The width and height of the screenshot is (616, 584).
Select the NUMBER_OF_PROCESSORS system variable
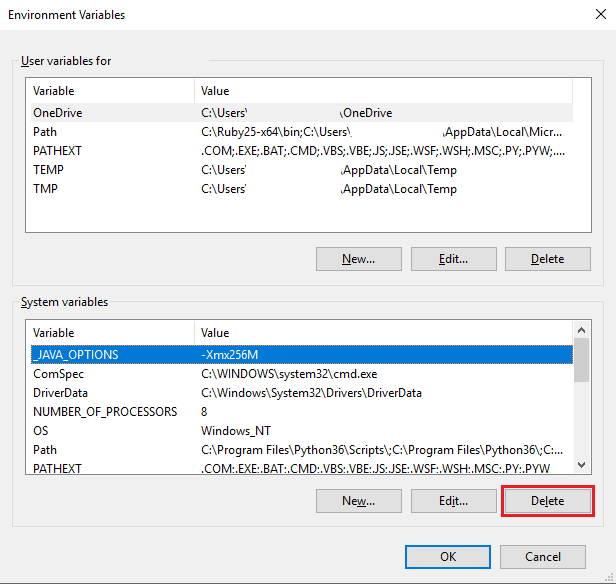(x=104, y=412)
